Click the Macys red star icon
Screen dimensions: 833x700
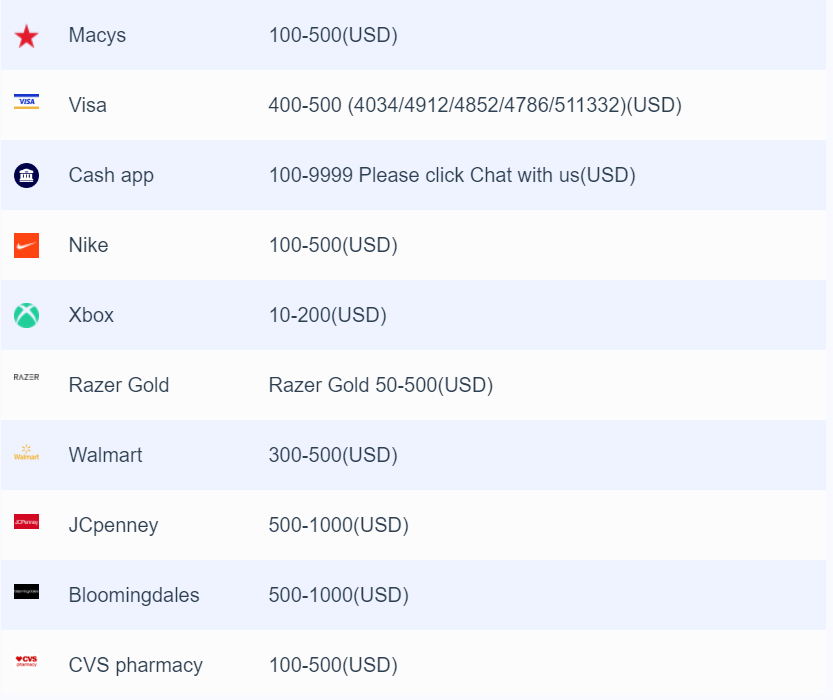pos(26,37)
